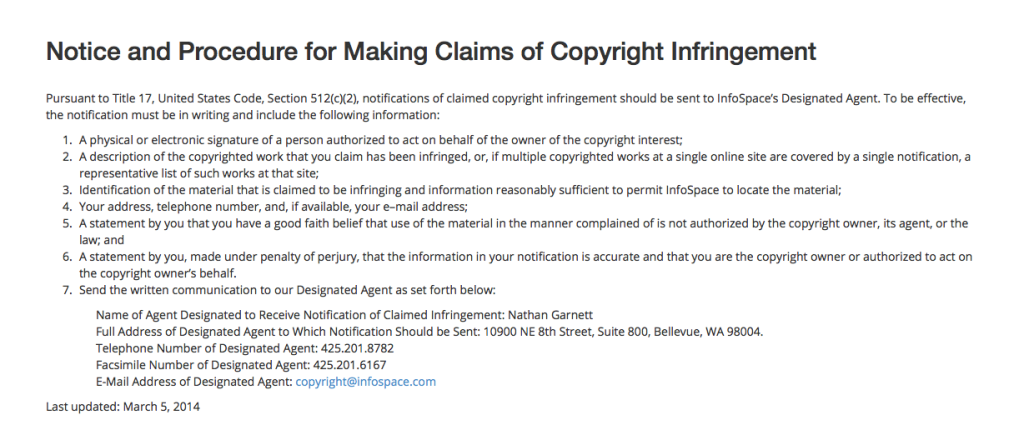Open the copyright@infospace.com email link
This screenshot has width=1024, height=435.
[365, 381]
